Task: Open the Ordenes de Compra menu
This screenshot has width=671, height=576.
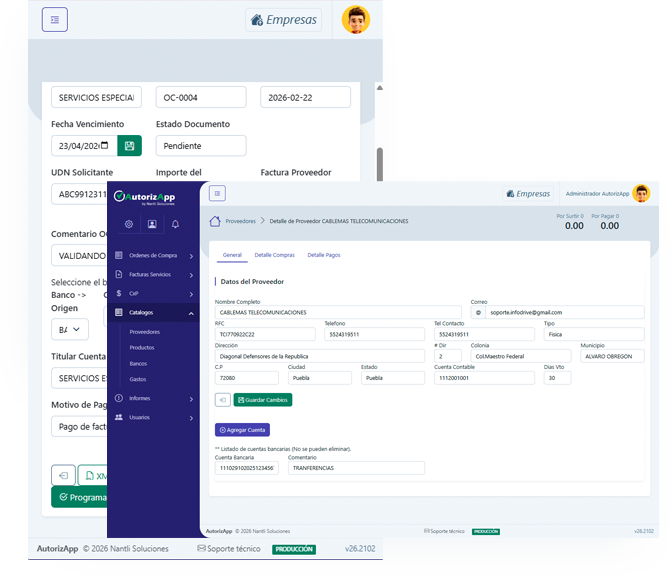Action: click(153, 255)
